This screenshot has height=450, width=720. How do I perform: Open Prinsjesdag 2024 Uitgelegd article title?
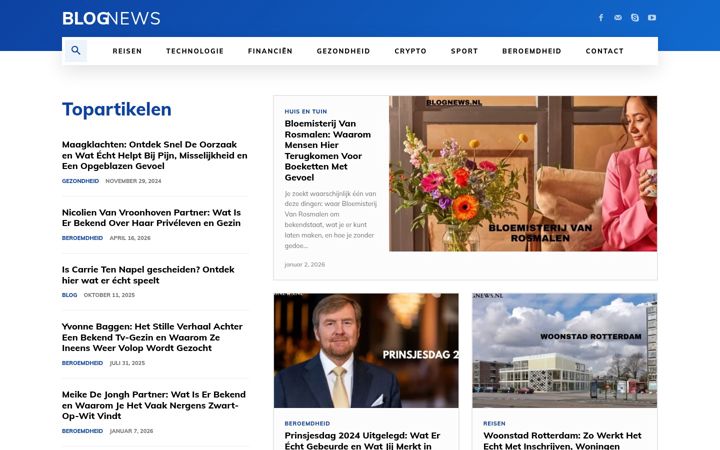[x=362, y=440]
